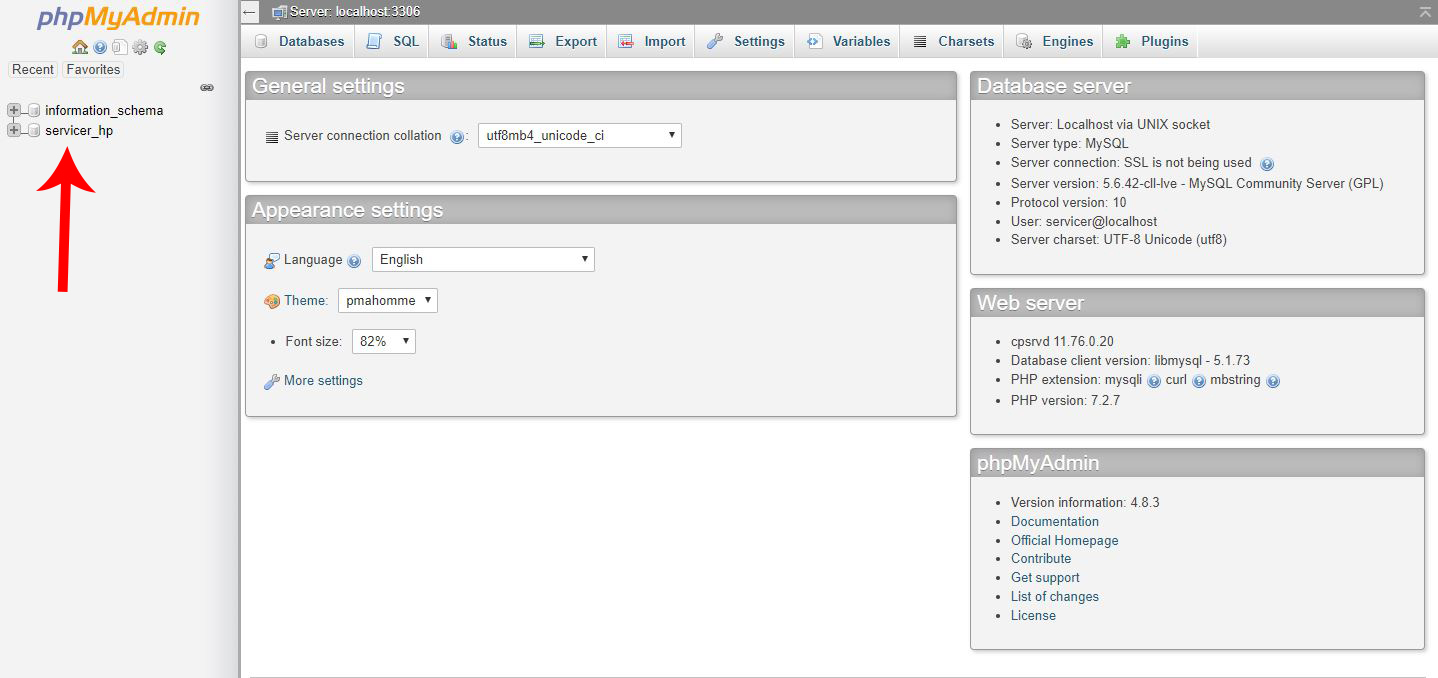The height and width of the screenshot is (678, 1438).
Task: Open the Font size dropdown set to 82%
Action: pyautogui.click(x=383, y=340)
